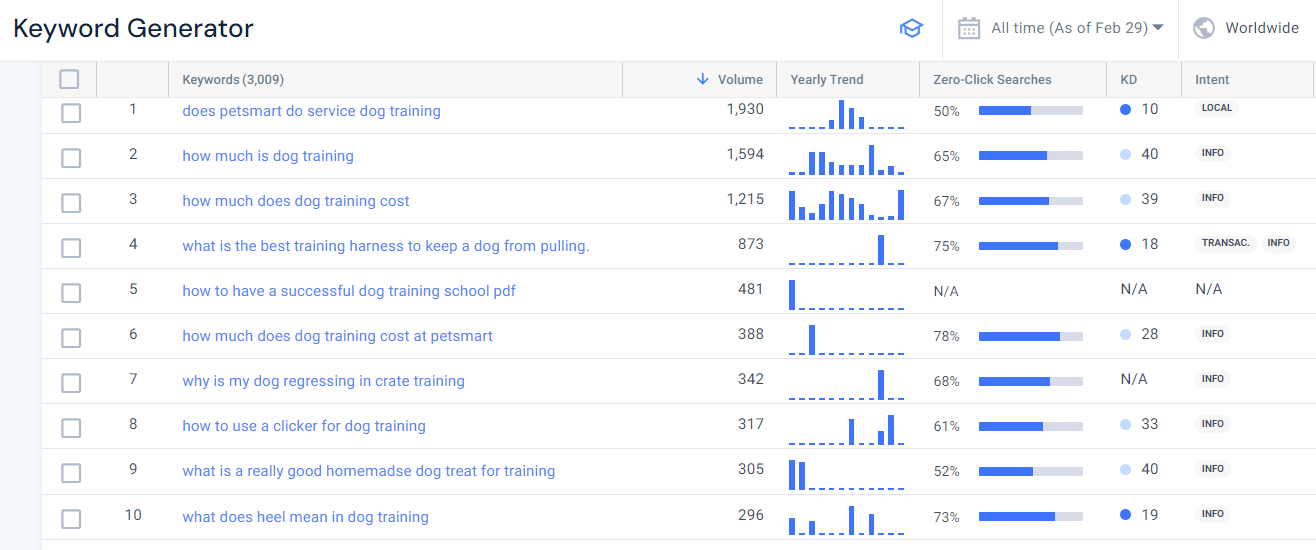
Task: Open 'how to use a clicker' keyword link
Action: click(304, 426)
